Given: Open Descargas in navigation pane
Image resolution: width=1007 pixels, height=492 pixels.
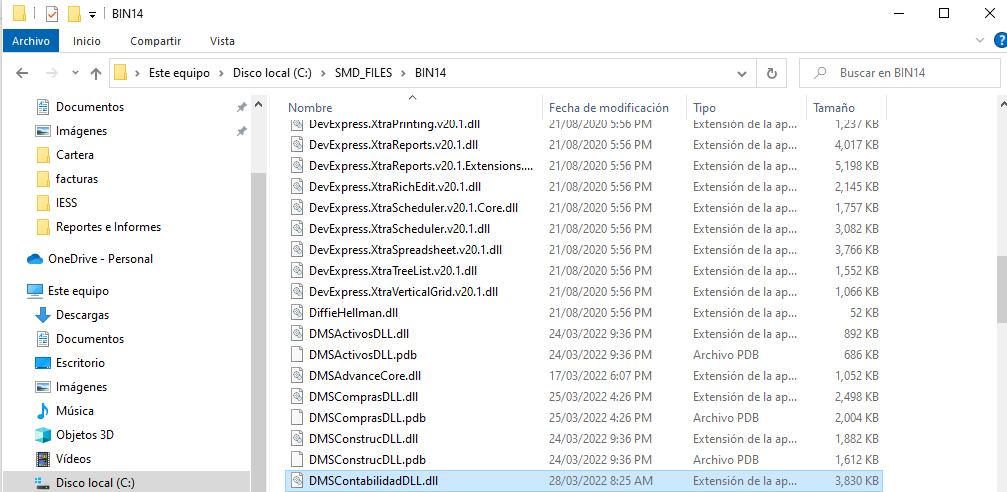Looking at the screenshot, I should pyautogui.click(x=82, y=315).
